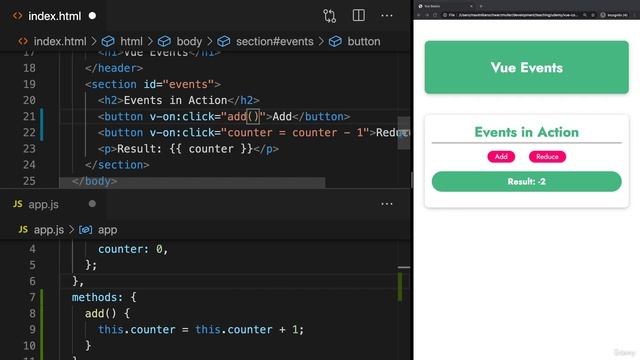
Task: Open a new browser tab
Action: coord(481,6)
